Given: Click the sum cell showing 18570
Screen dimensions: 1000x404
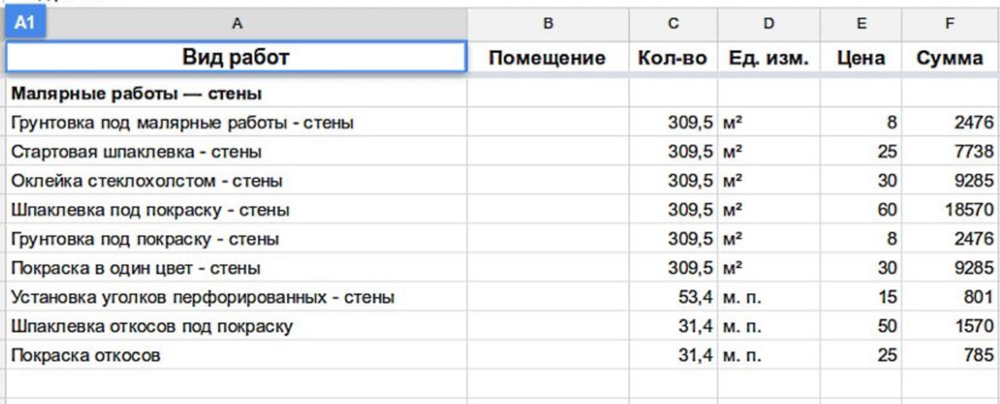Looking at the screenshot, I should 949,210.
